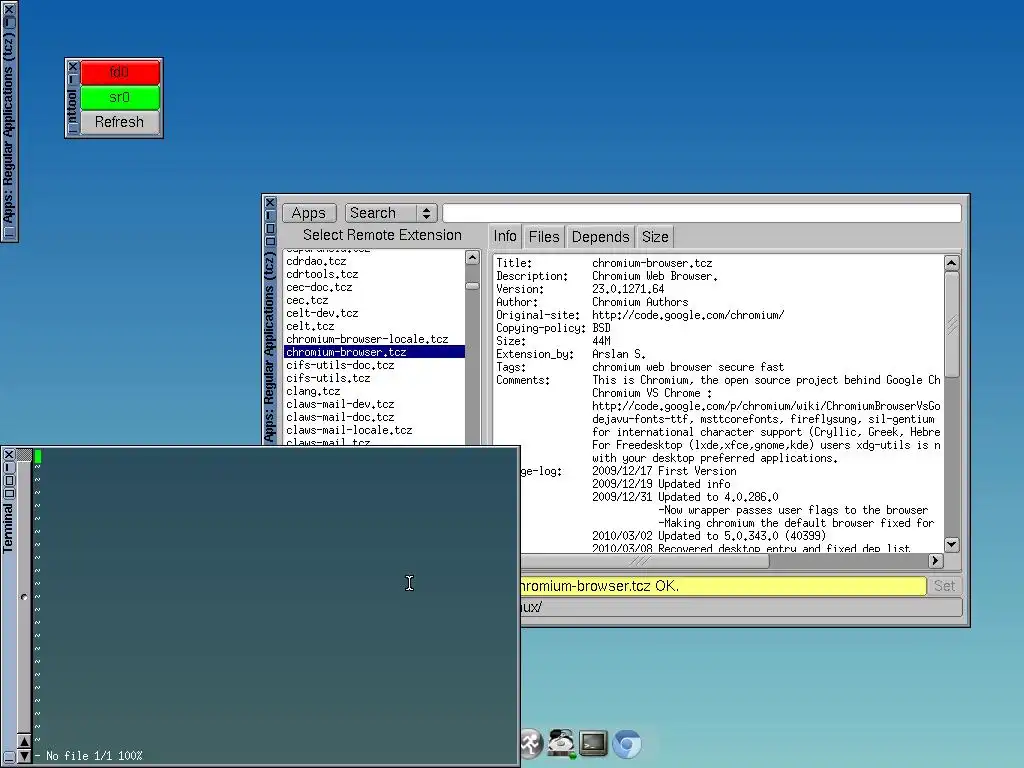
Task: Close the Terminal window with its X button
Action: [9, 455]
